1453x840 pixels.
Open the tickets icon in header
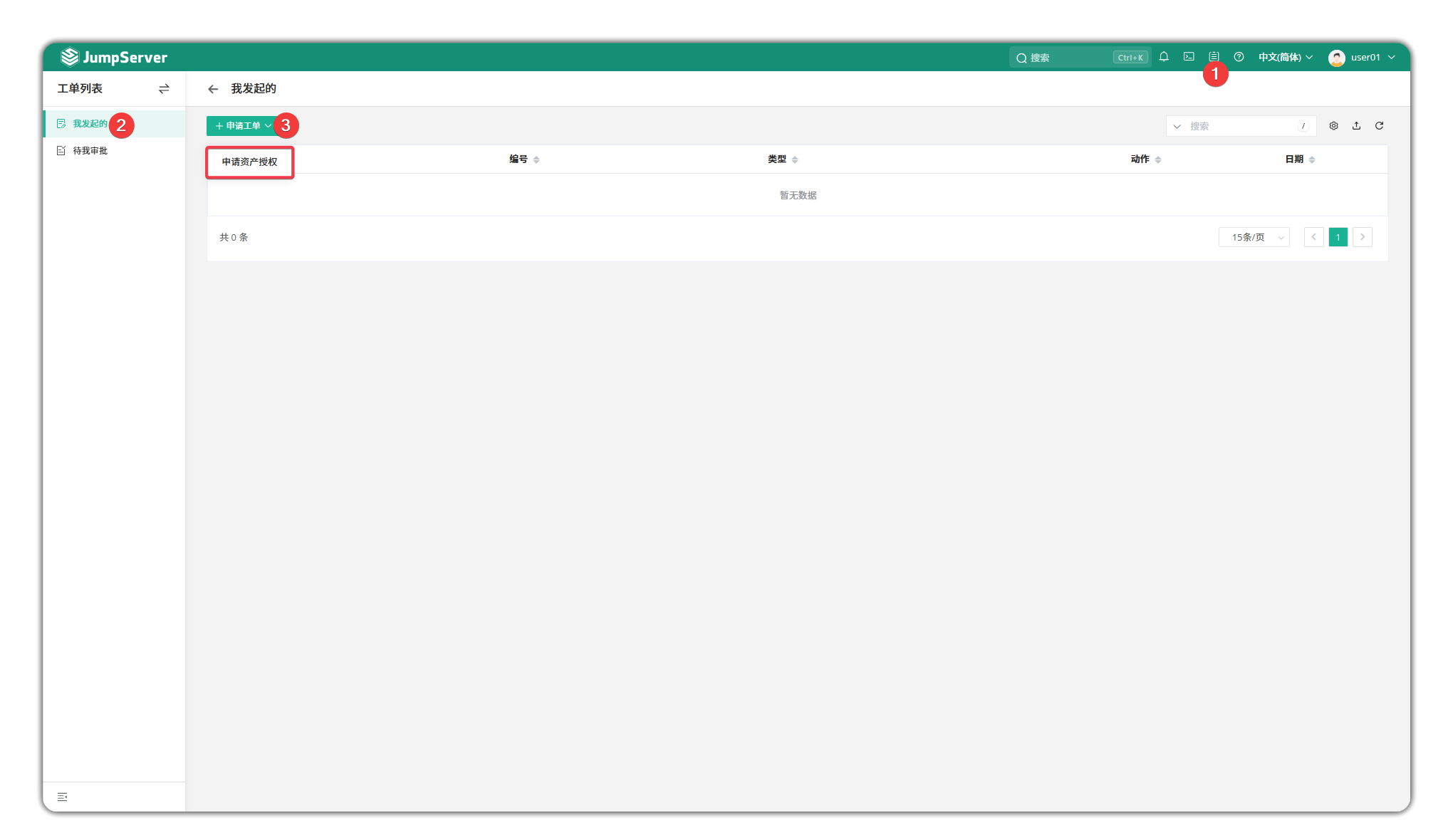coord(1214,57)
